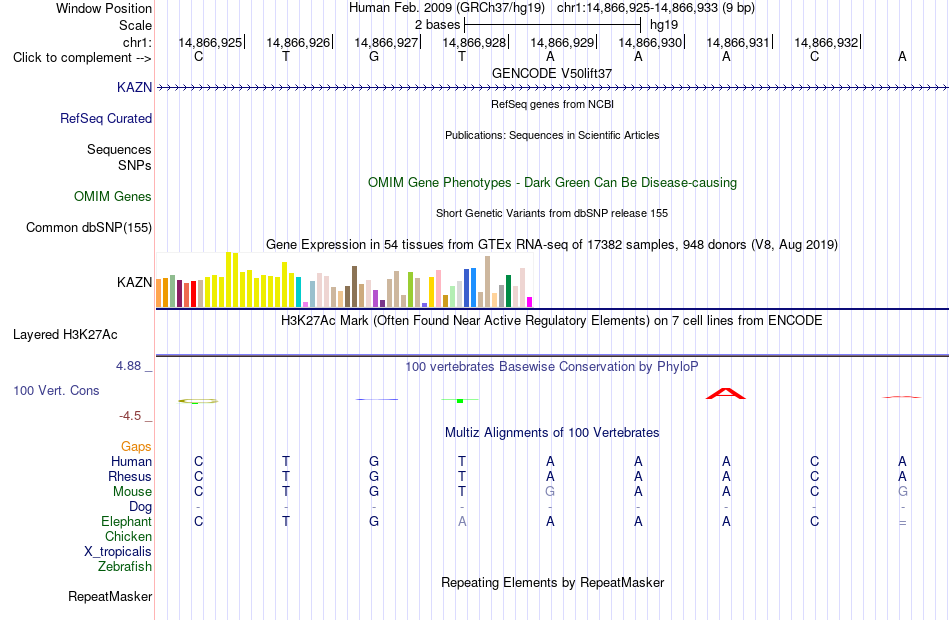Click the 'Click to complement -->' label
Image resolution: width=950 pixels, height=620 pixels.
(82, 58)
